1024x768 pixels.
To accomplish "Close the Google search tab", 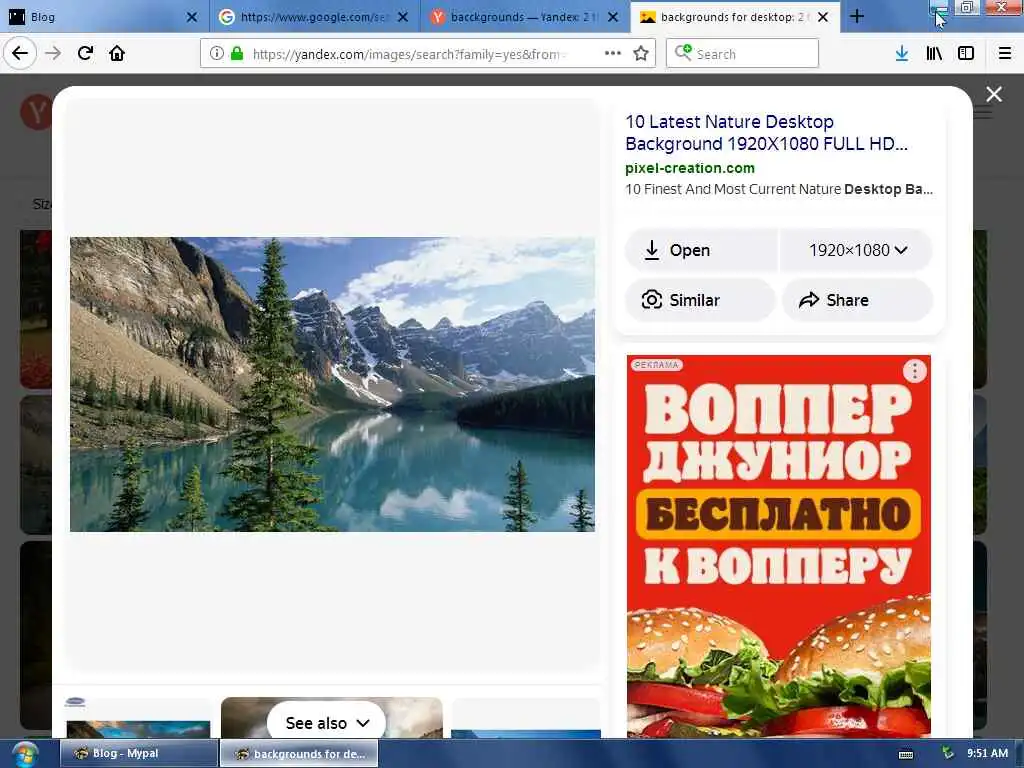I will 403,17.
